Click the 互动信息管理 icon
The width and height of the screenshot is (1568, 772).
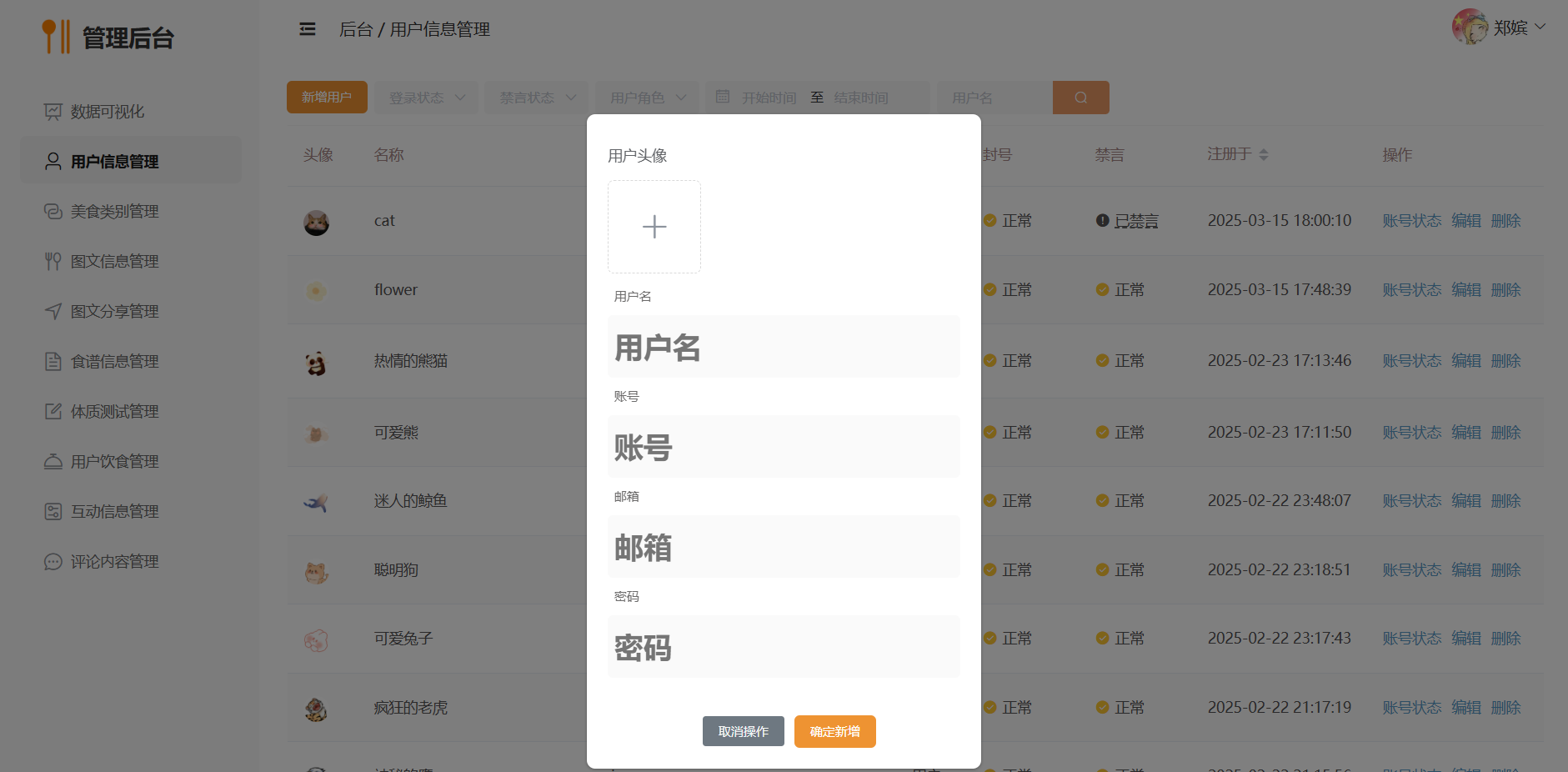point(53,512)
